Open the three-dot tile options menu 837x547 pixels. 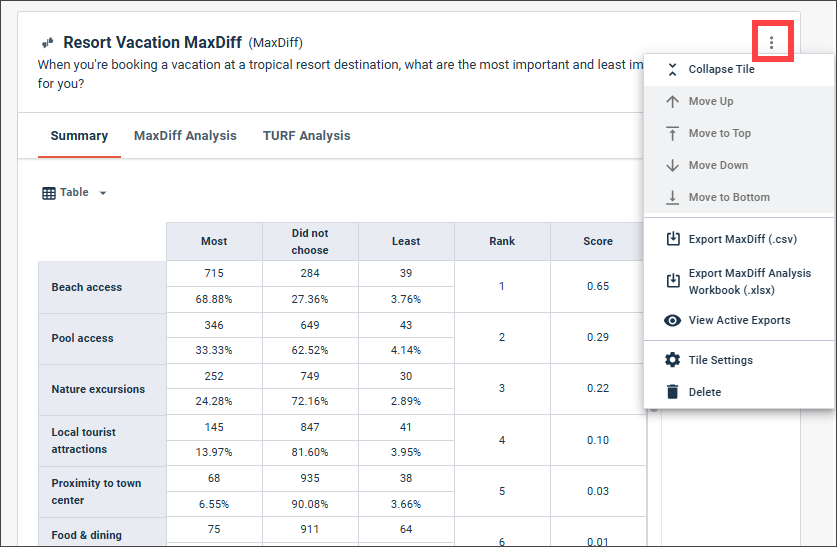pos(771,43)
